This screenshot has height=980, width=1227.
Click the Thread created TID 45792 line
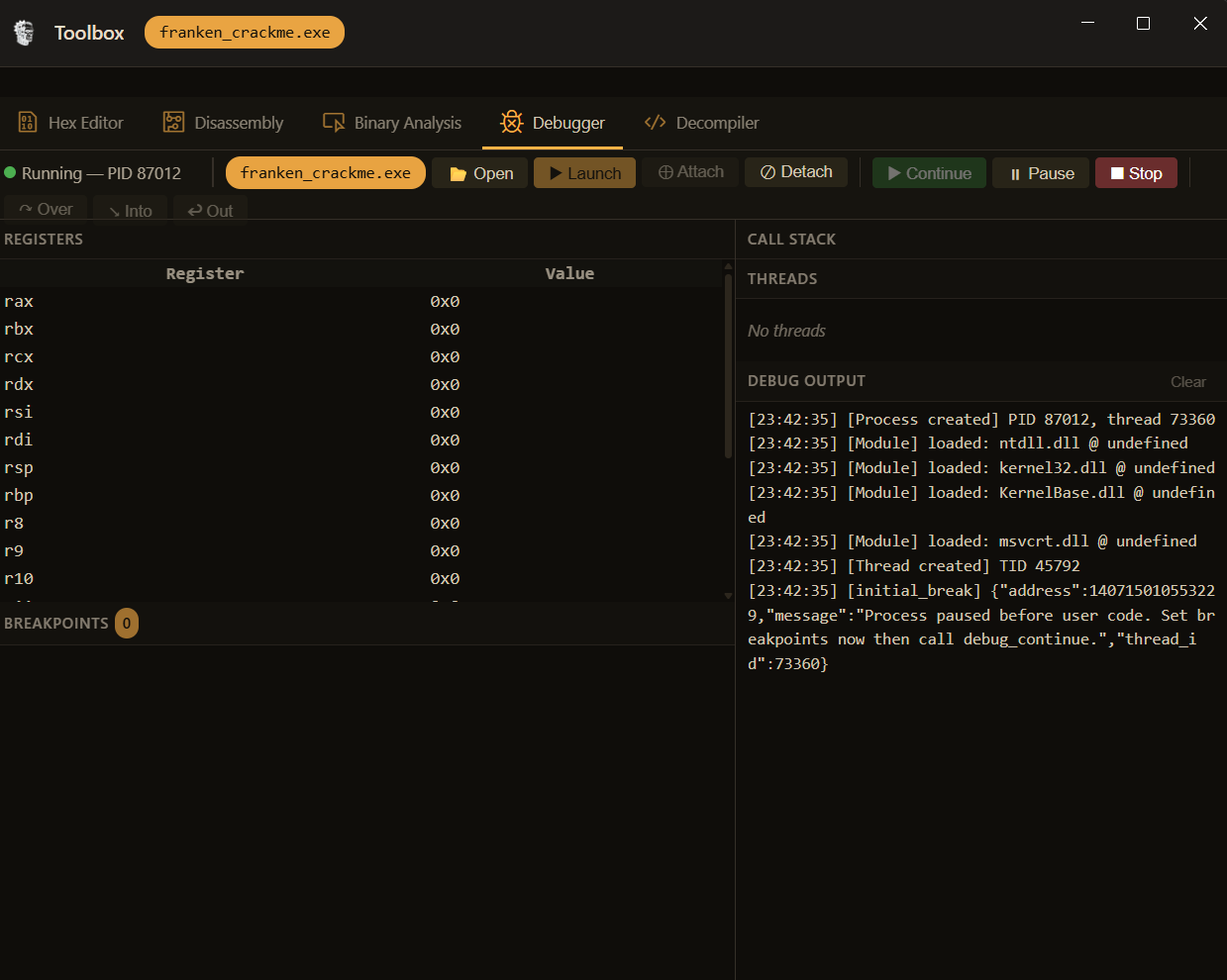click(914, 565)
